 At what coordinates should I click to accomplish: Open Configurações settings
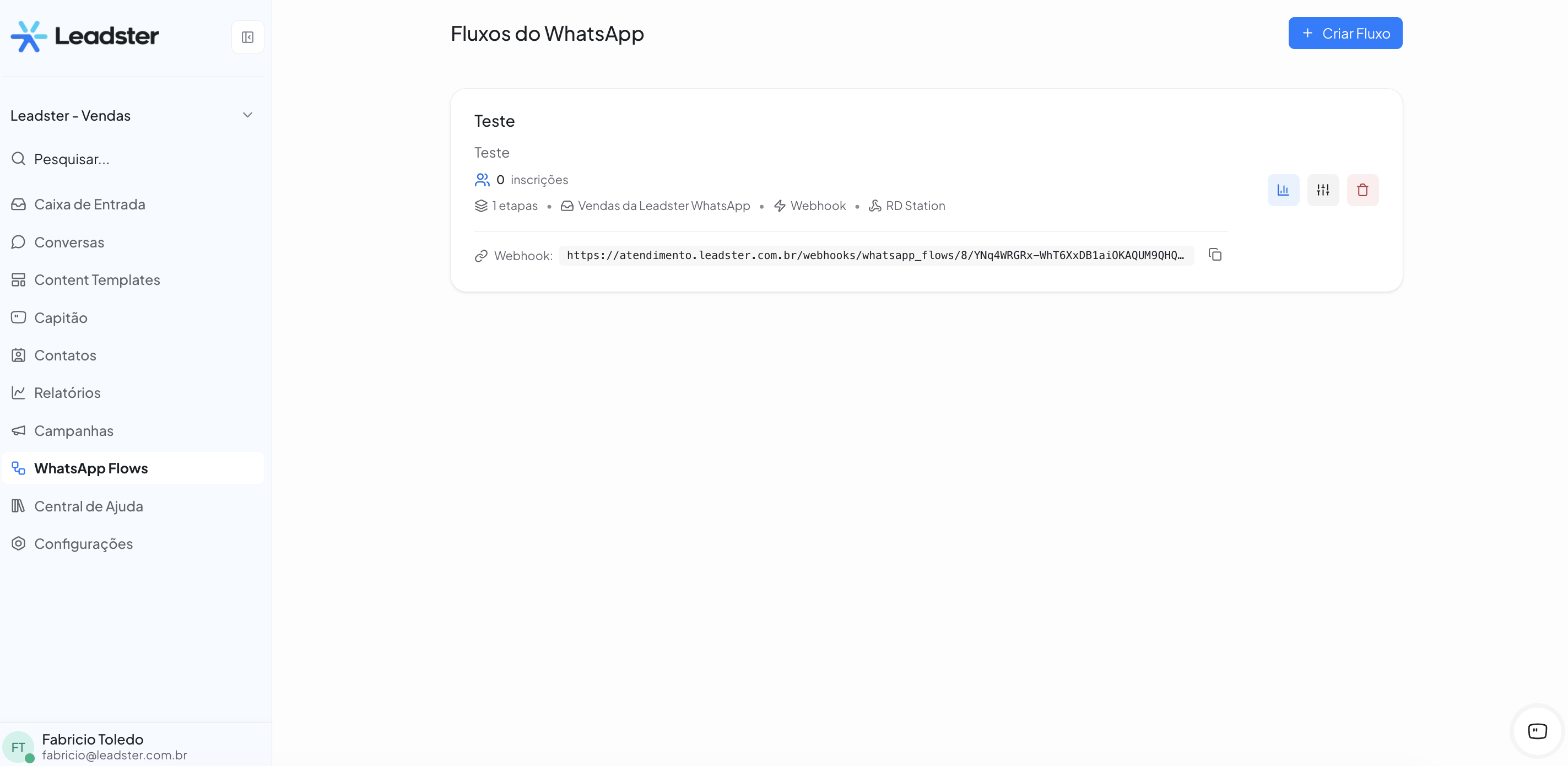83,544
